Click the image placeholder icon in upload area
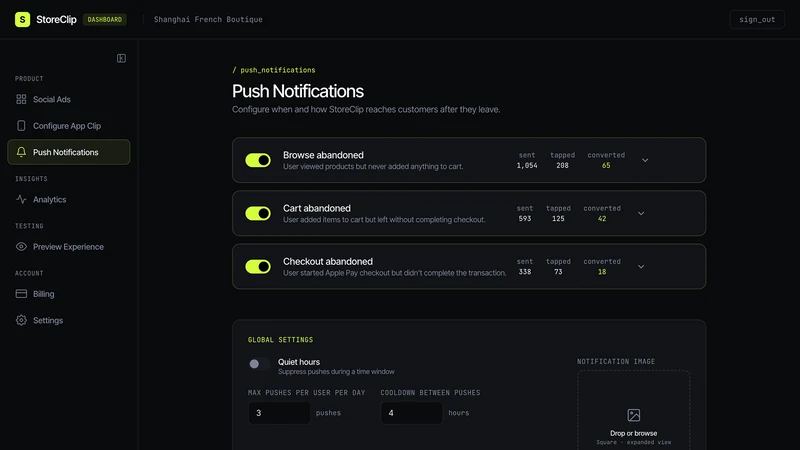 pos(634,415)
